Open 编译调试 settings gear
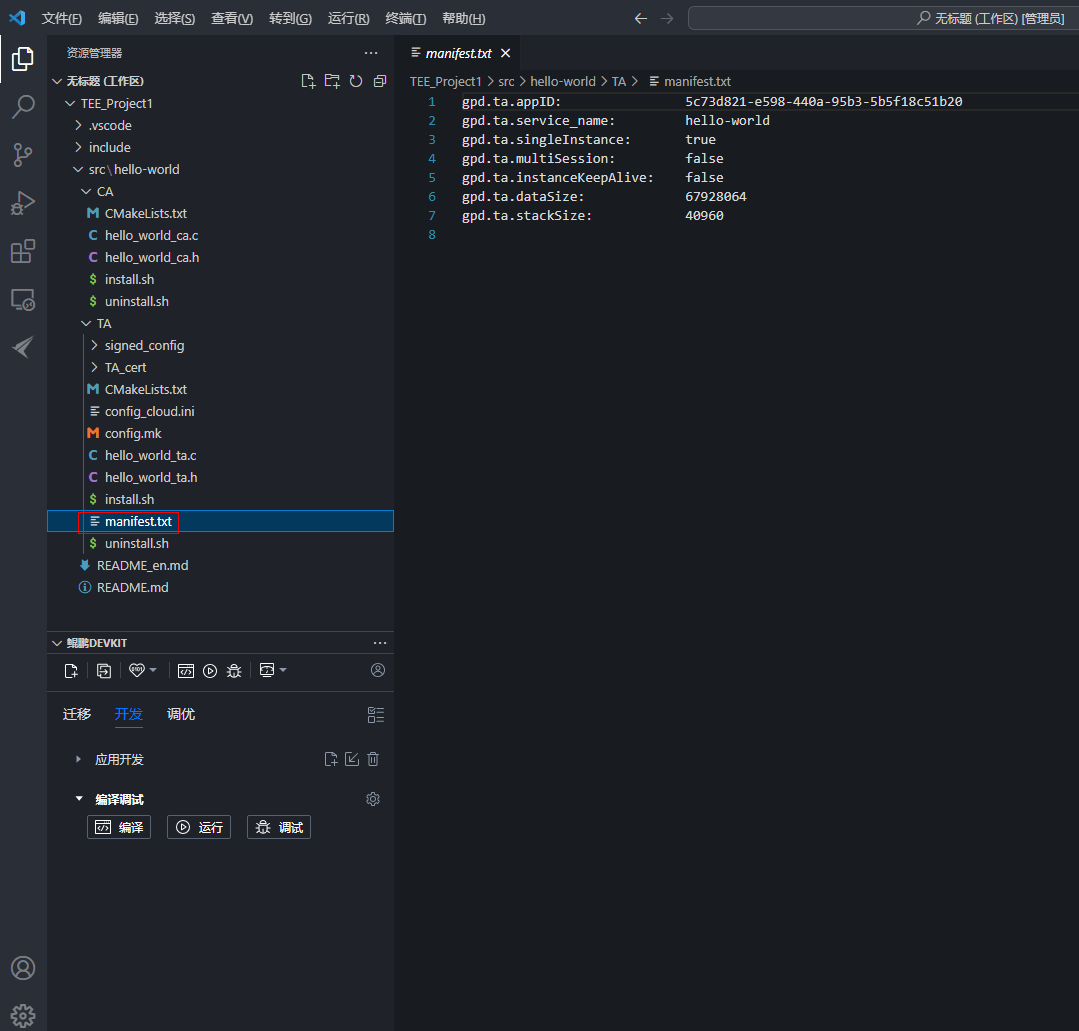The height and width of the screenshot is (1031, 1079). (x=373, y=799)
